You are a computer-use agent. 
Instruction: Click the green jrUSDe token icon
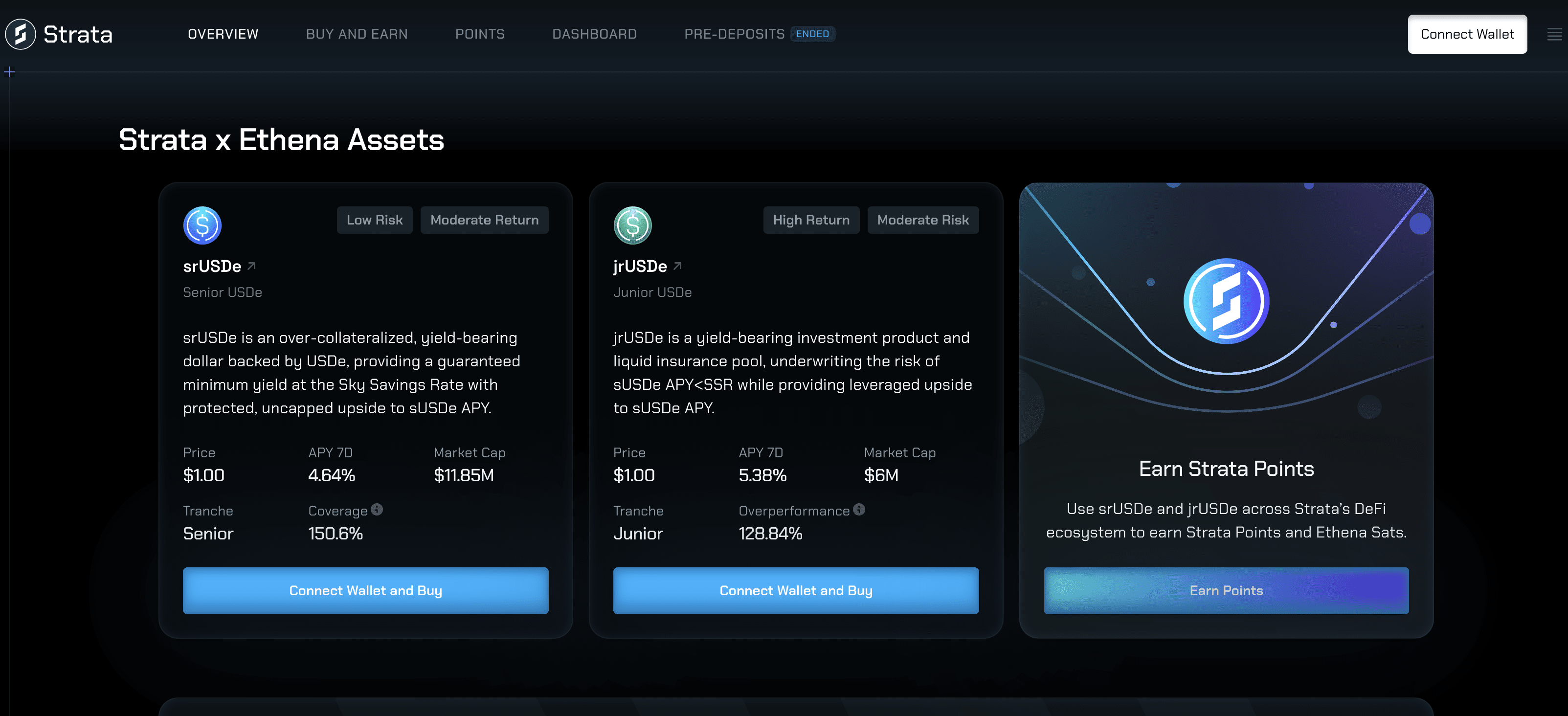[632, 225]
